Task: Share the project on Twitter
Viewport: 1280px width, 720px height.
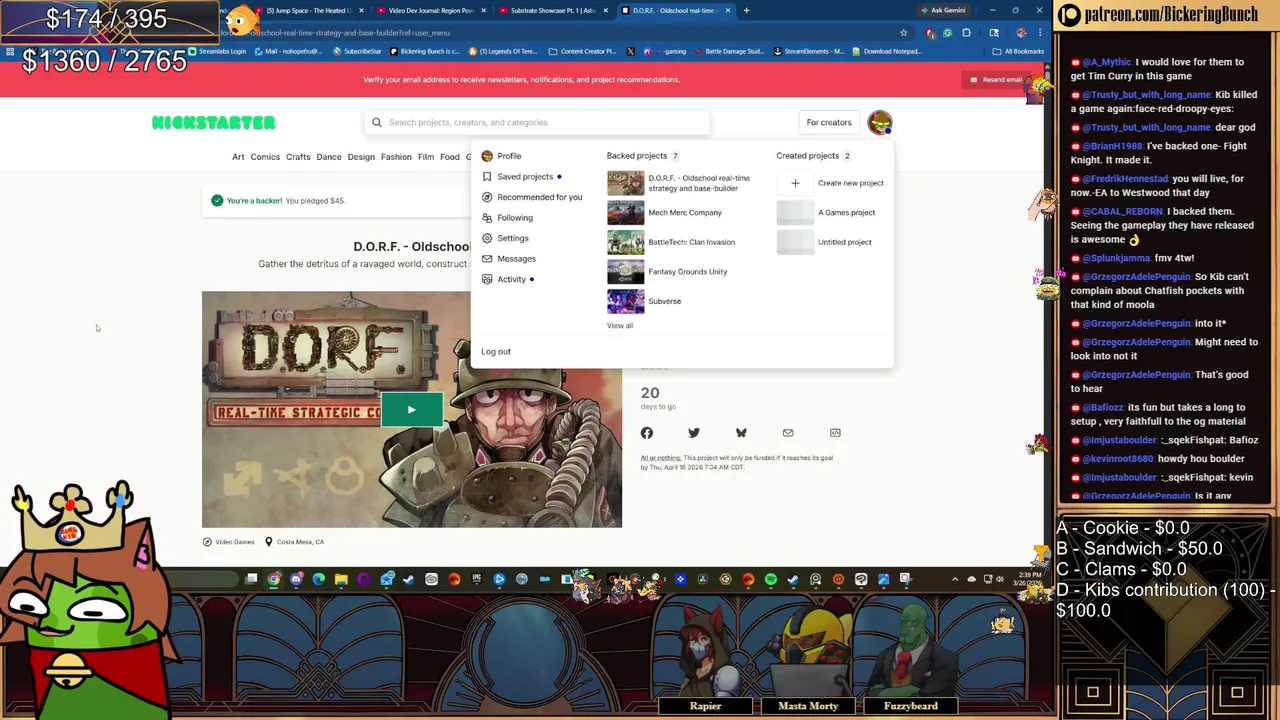Action: (694, 433)
